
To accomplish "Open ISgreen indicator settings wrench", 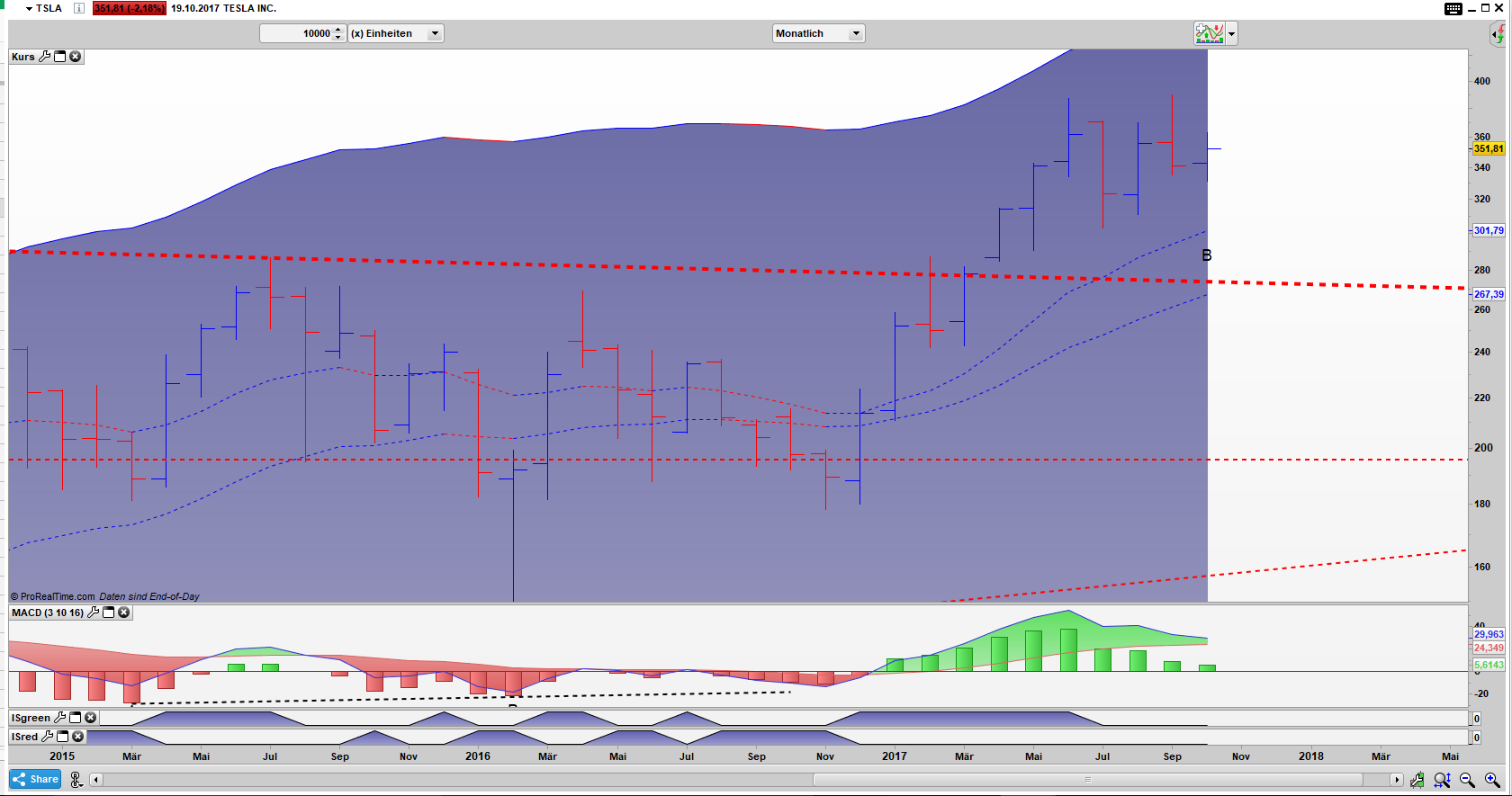I will tap(60, 718).
